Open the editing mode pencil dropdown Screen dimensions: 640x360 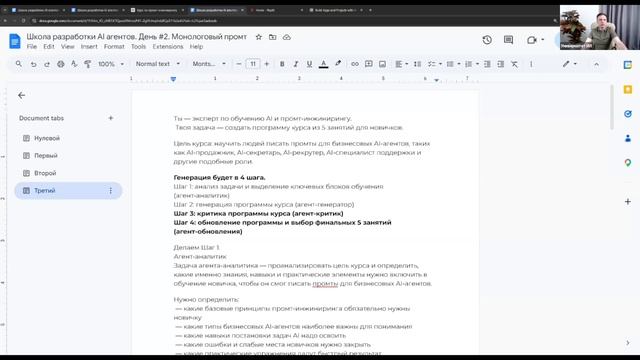point(569,64)
